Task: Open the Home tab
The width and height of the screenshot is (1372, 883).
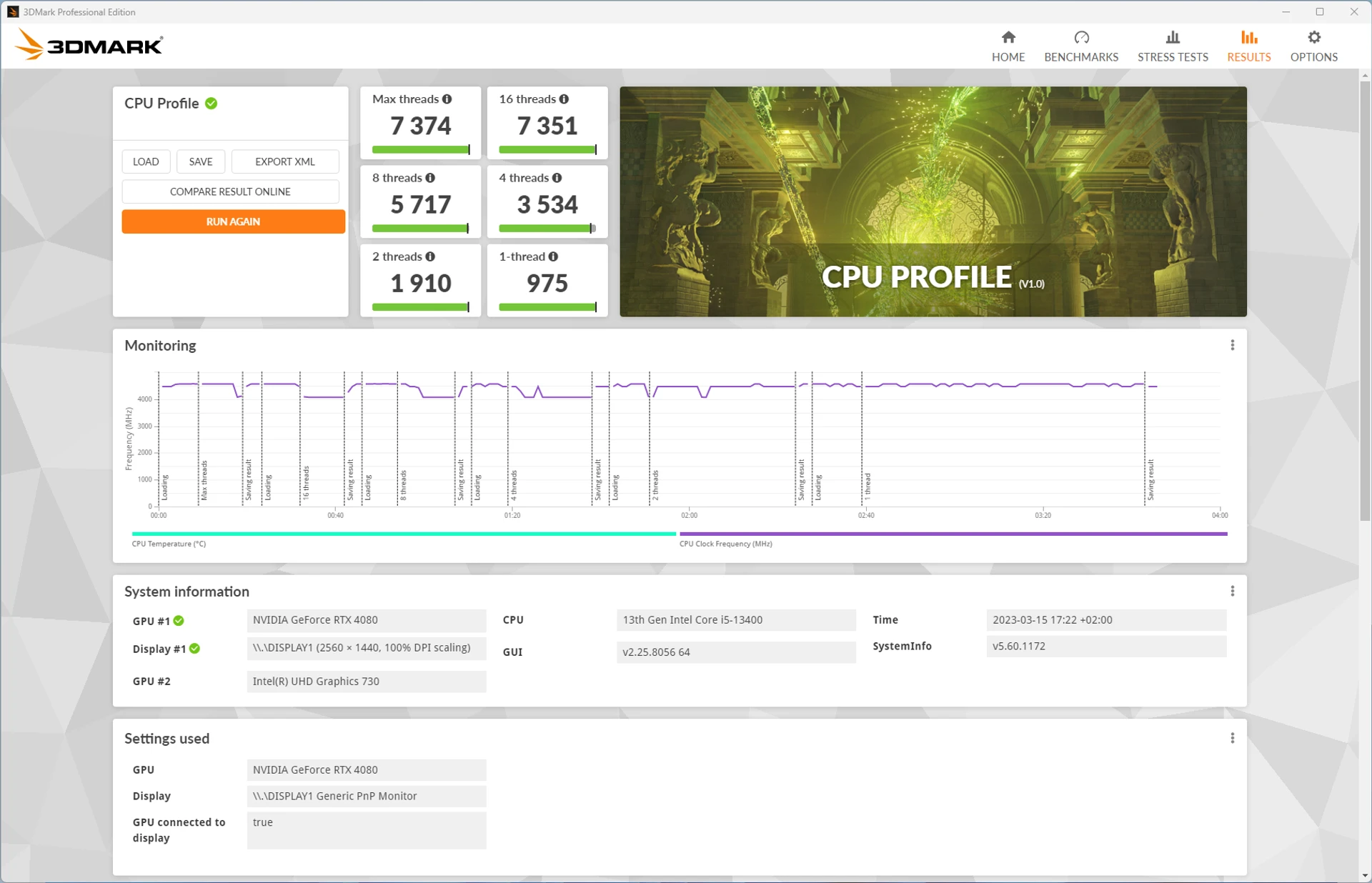Action: point(1008,46)
